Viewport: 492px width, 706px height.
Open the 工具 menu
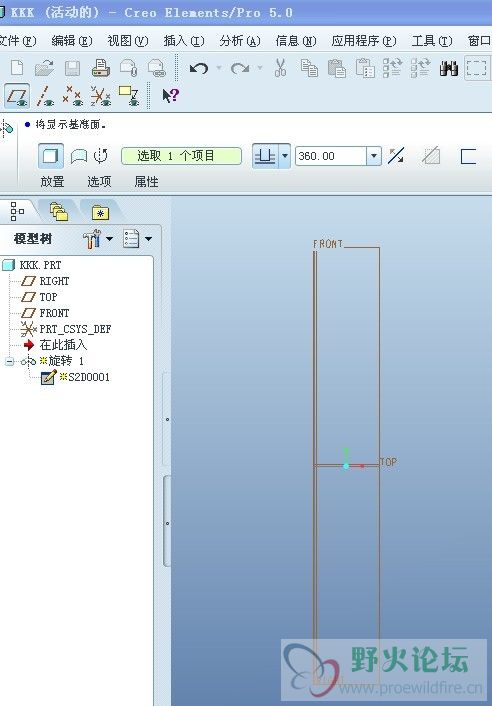pos(432,41)
